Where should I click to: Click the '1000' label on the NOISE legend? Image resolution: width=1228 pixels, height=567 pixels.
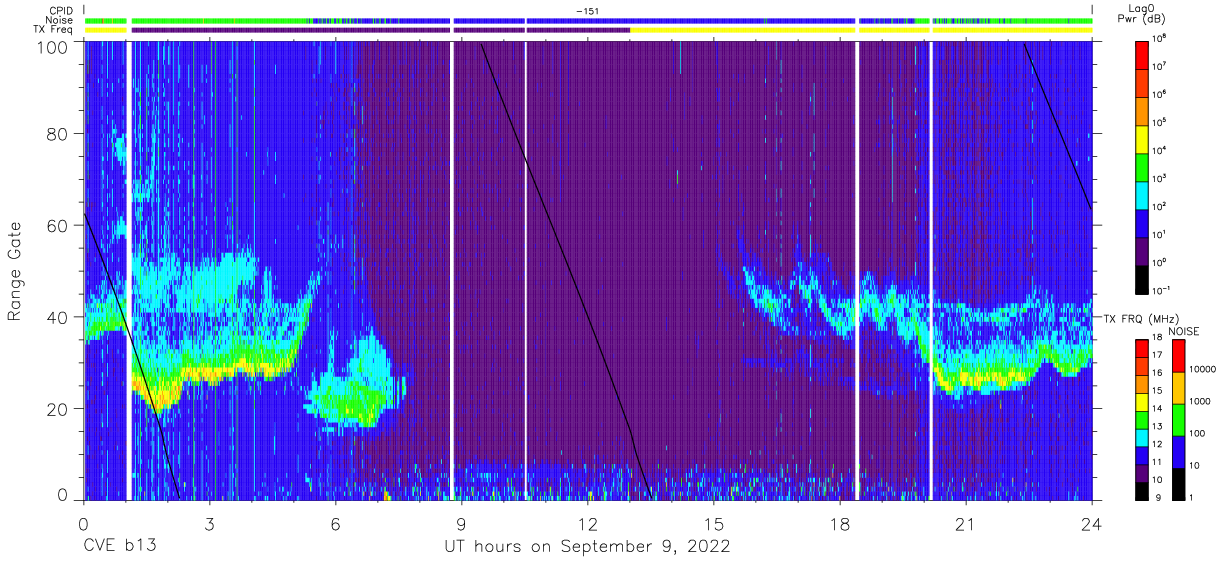[x=1202, y=401]
